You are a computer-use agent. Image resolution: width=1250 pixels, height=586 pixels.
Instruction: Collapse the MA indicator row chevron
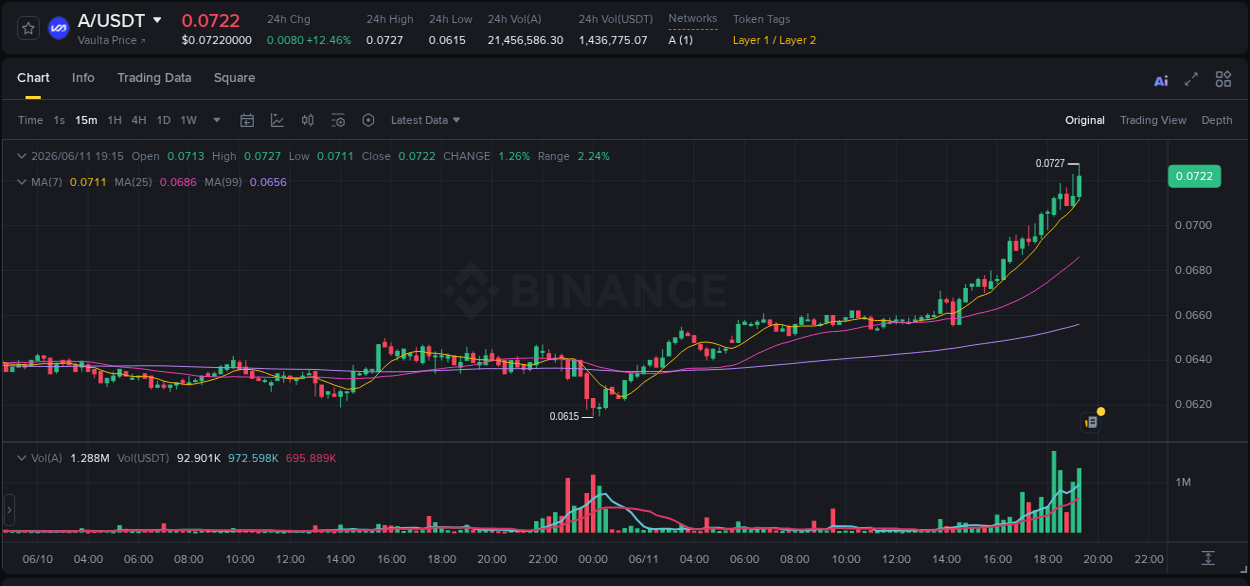coord(22,182)
